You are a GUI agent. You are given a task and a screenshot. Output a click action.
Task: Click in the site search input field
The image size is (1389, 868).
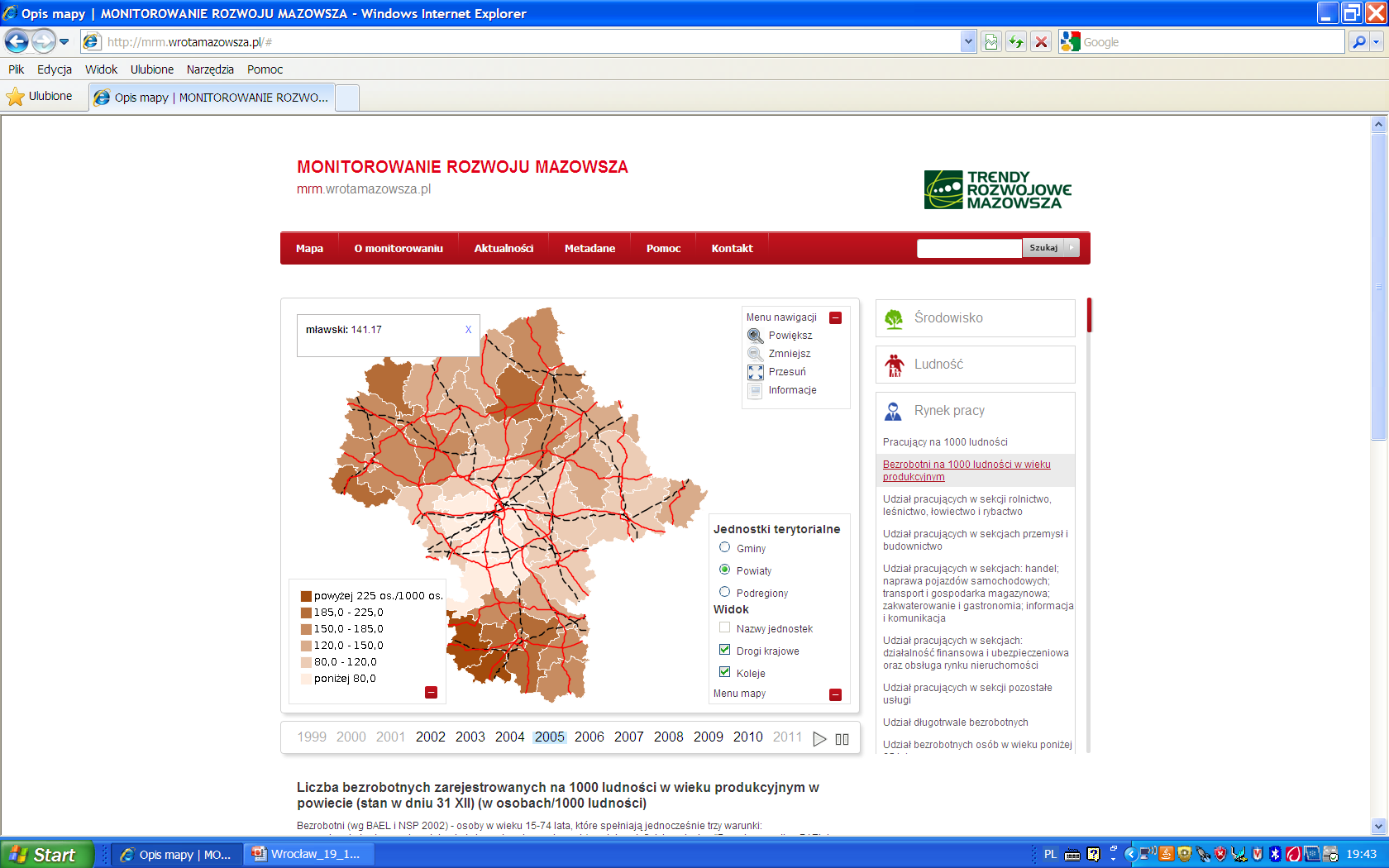click(969, 248)
